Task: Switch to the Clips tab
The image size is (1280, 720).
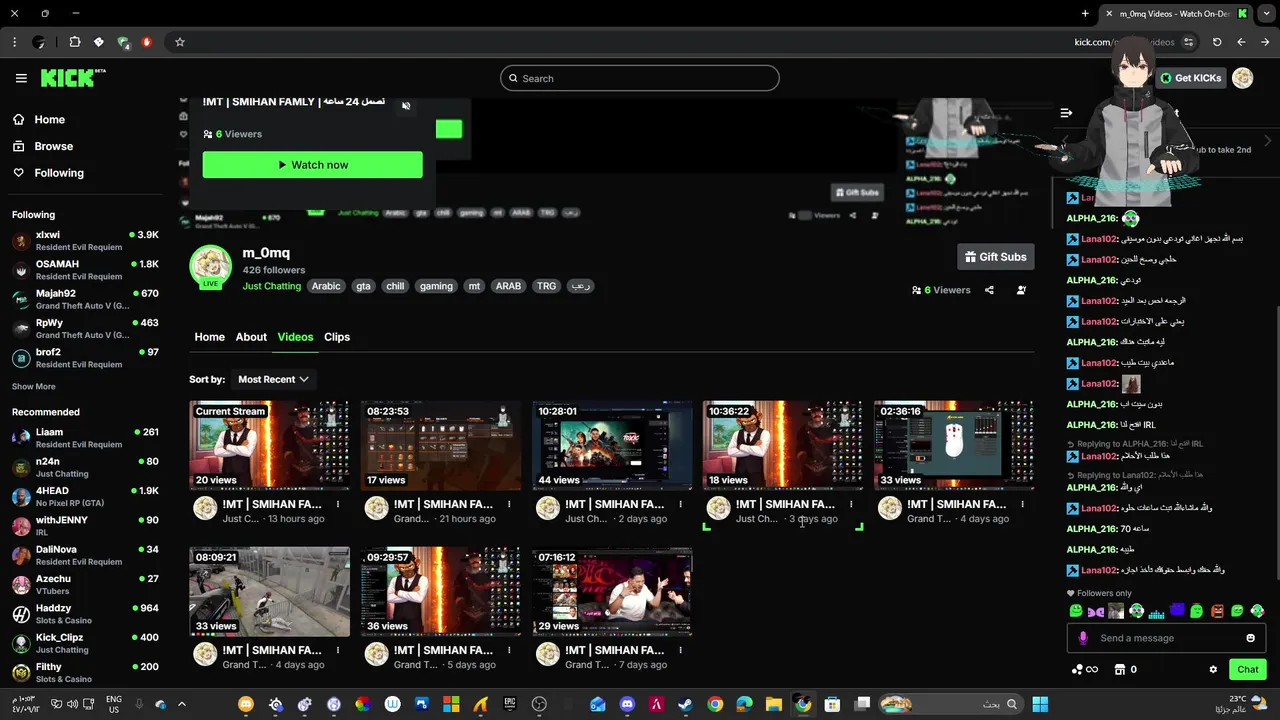Action: (337, 337)
